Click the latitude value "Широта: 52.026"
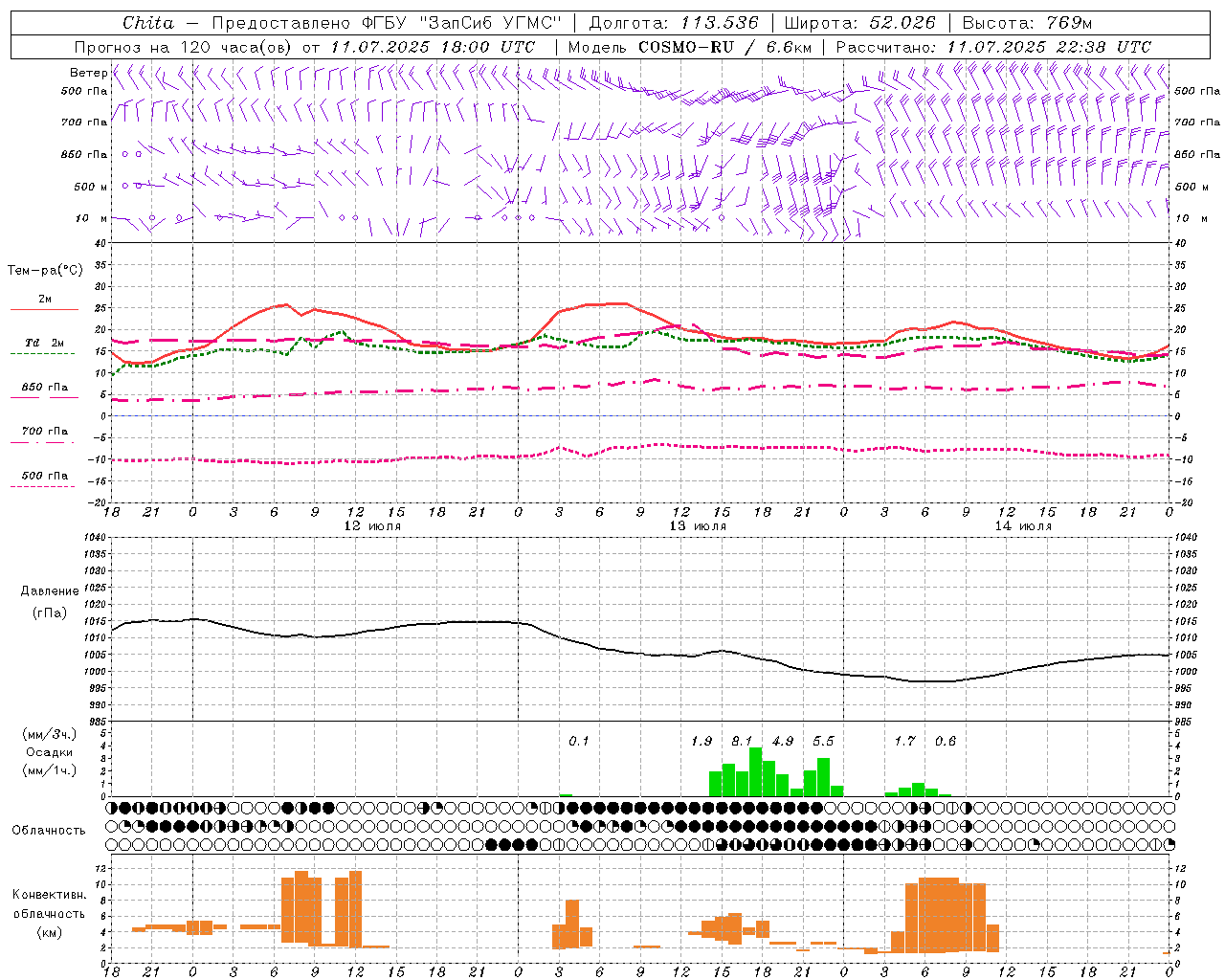1225x980 pixels. tap(859, 23)
